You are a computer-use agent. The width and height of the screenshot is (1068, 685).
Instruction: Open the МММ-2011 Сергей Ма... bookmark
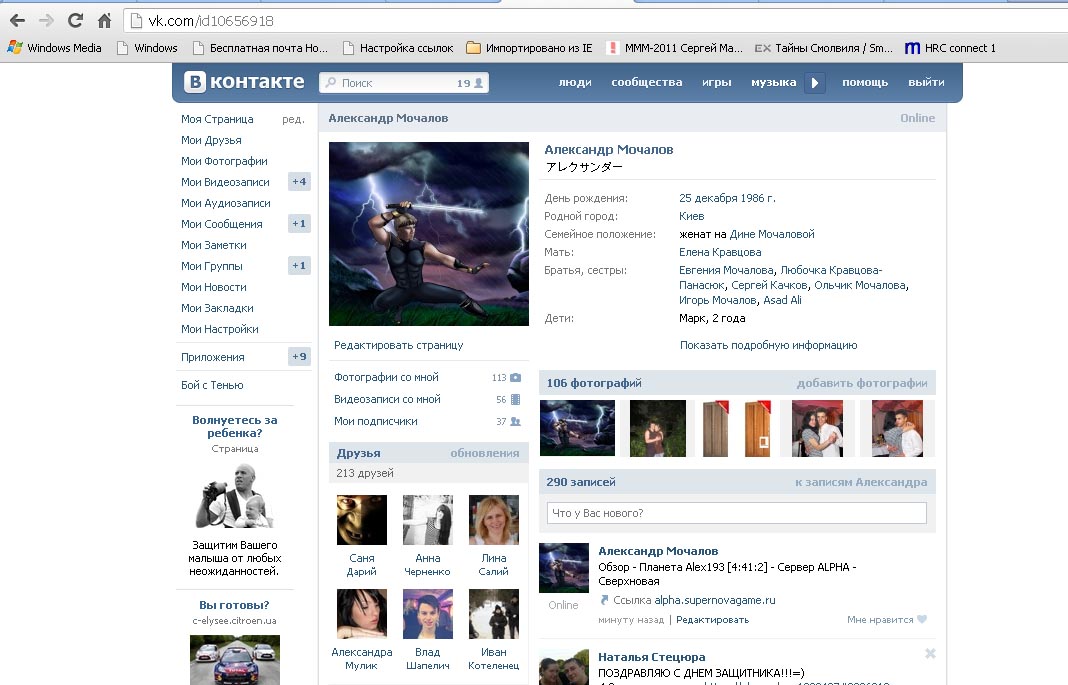[674, 48]
